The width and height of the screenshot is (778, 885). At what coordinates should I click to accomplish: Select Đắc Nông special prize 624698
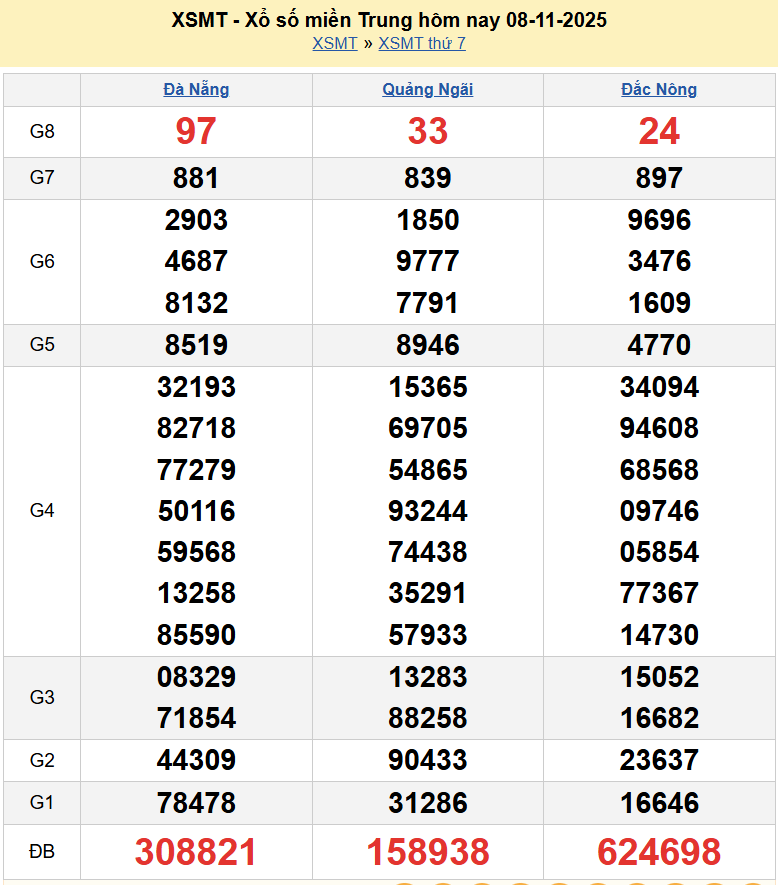659,852
